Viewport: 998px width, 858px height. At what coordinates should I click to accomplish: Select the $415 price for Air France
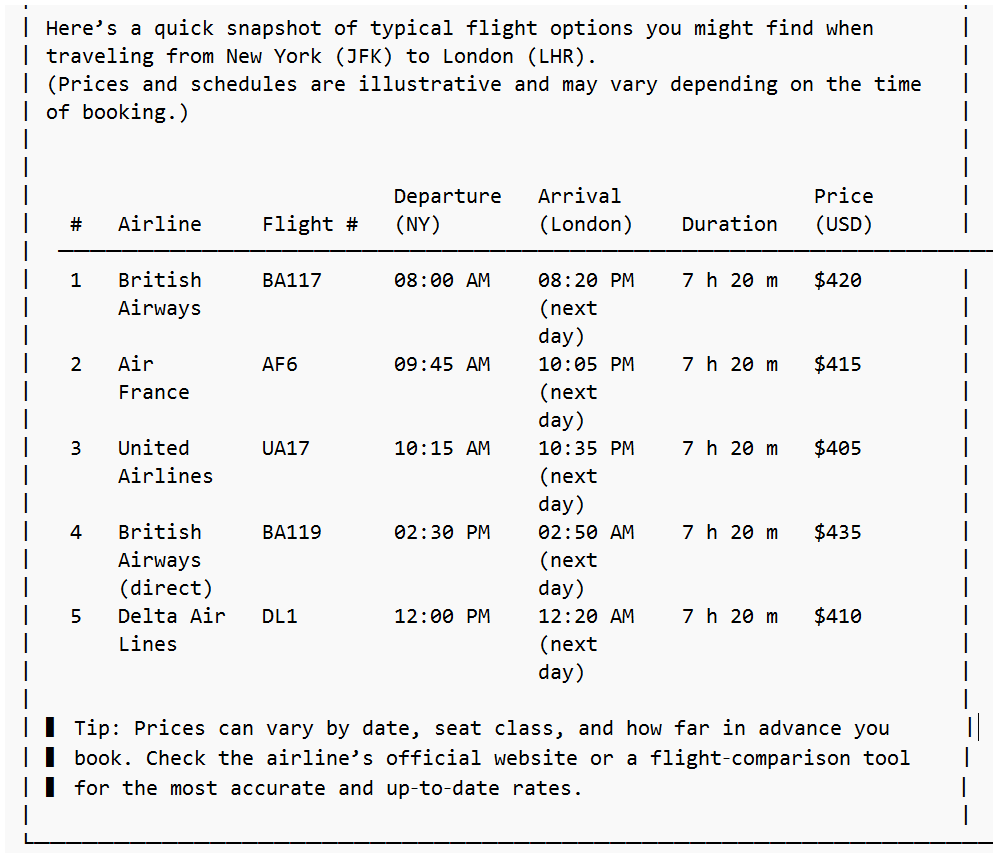click(838, 364)
